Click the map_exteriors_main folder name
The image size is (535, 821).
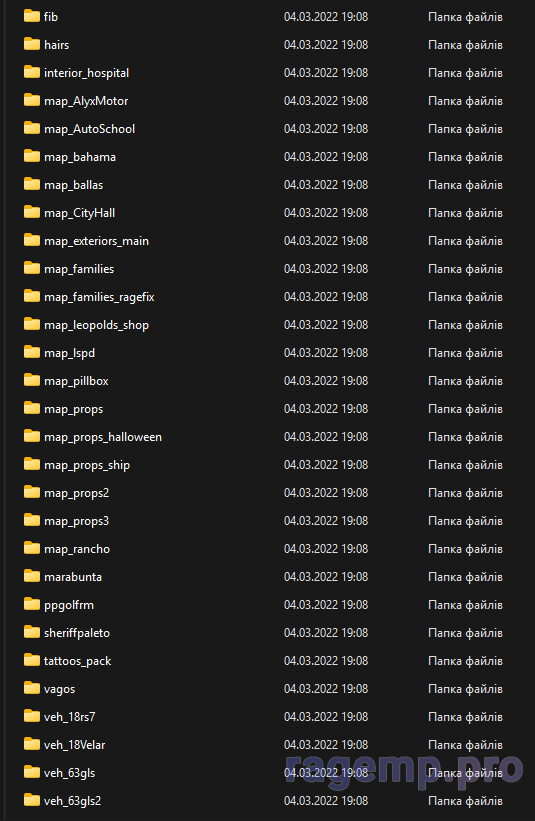pyautogui.click(x=96, y=241)
